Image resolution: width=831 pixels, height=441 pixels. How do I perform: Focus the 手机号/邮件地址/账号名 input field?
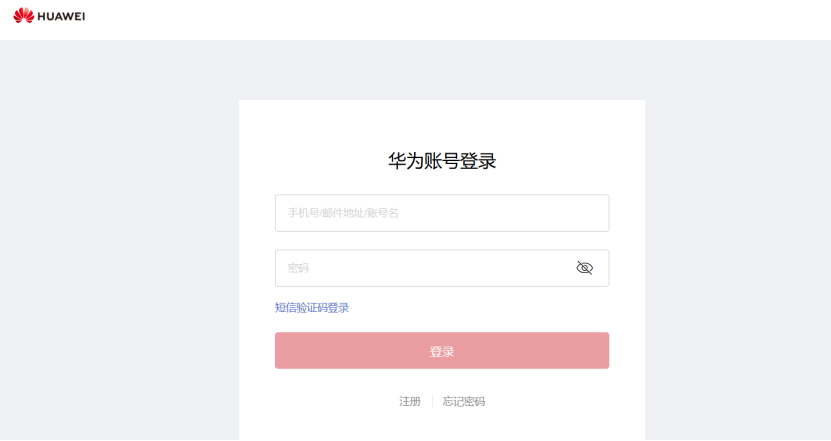[x=442, y=213]
